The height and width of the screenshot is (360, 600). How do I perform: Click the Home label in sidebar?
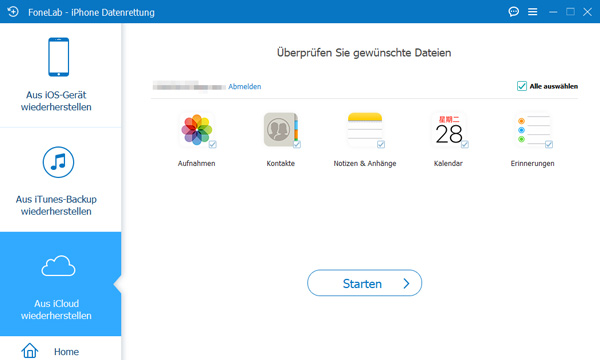point(66,352)
